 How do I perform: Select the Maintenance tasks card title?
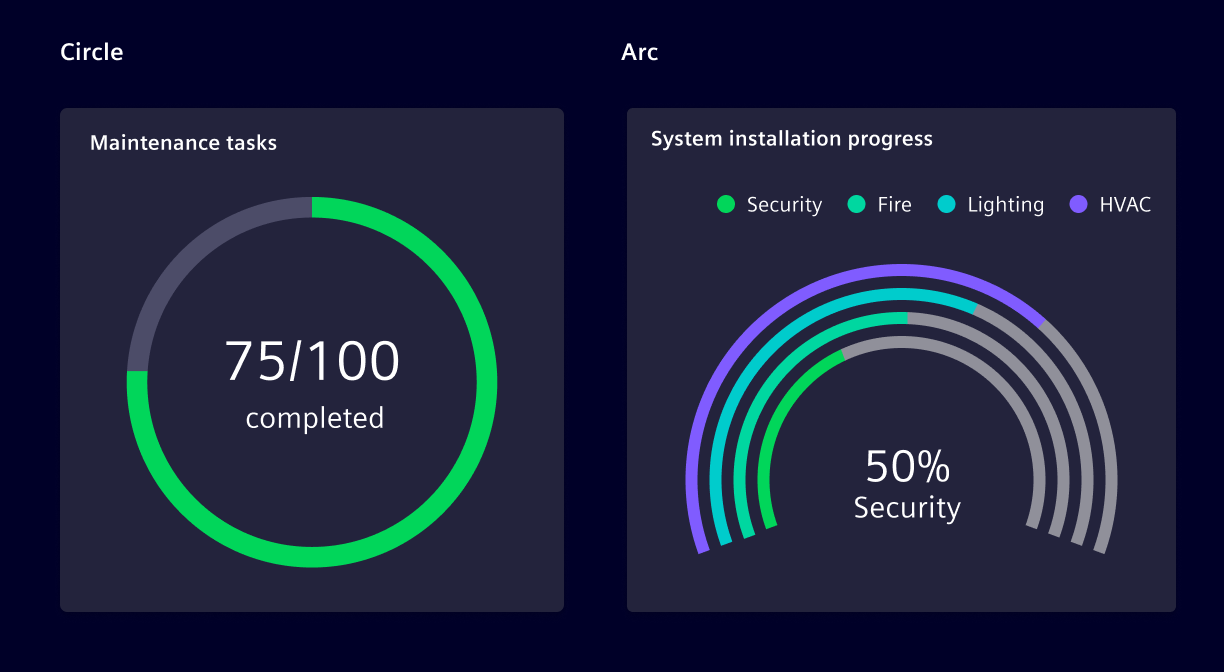[x=183, y=143]
